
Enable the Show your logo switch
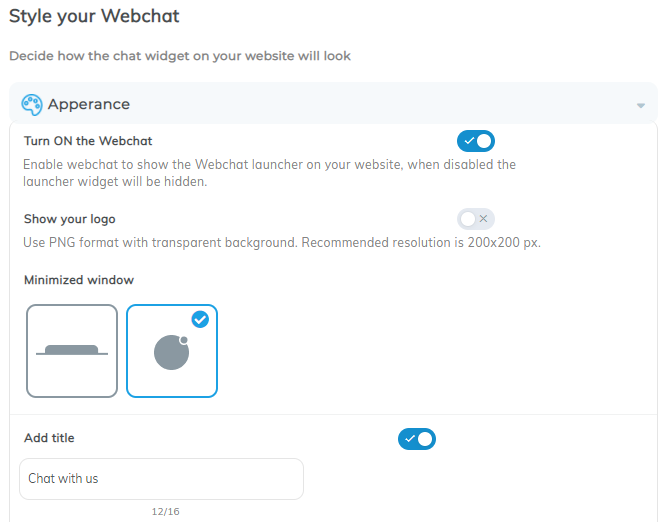[476, 219]
